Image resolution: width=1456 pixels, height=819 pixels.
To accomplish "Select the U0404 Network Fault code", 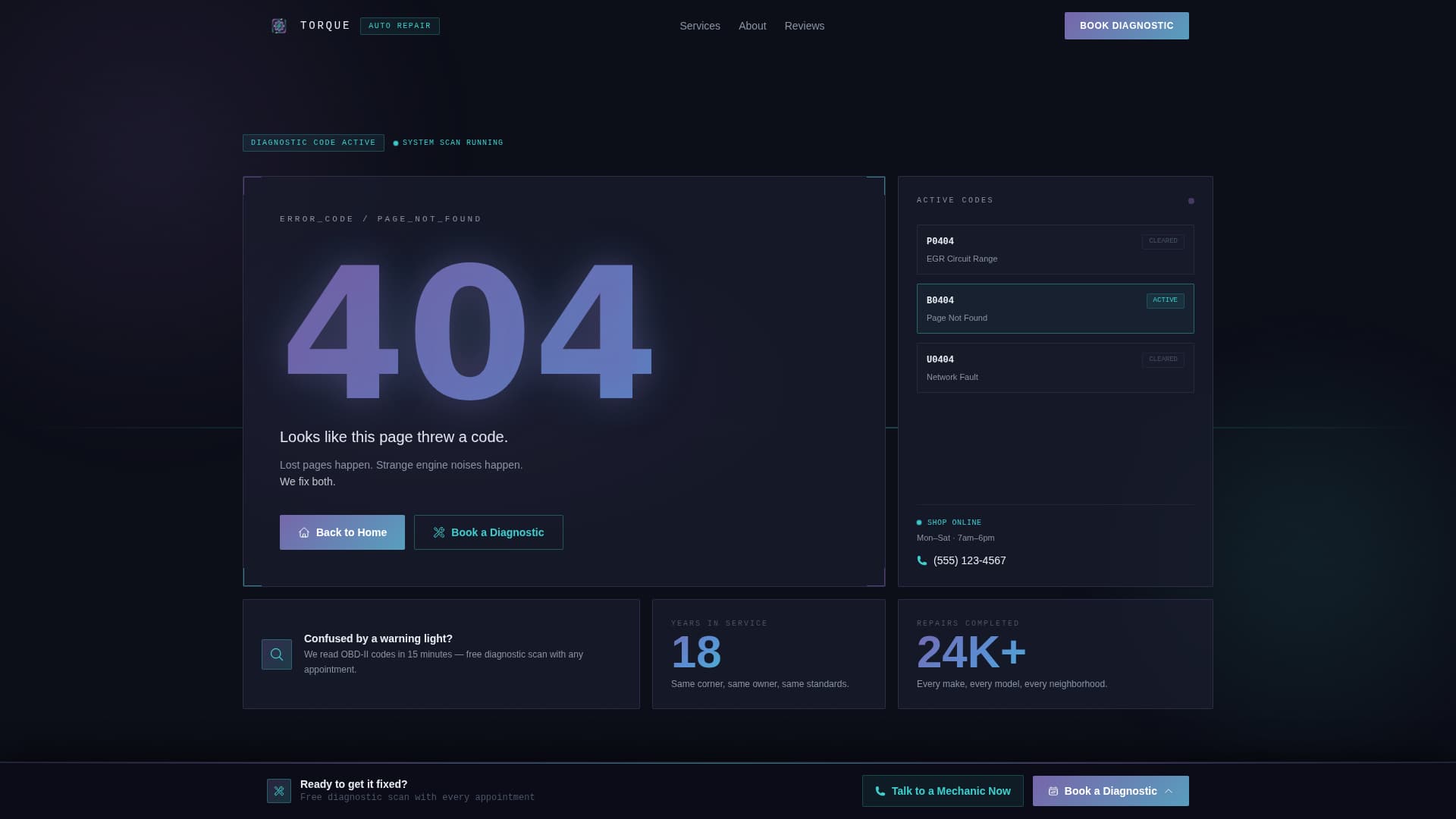I will [x=1056, y=368].
